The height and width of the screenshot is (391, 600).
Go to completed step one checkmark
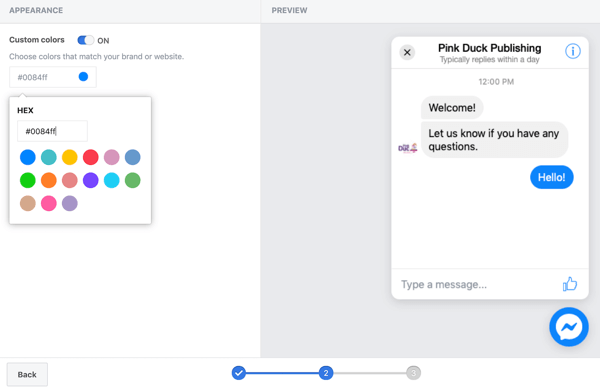[x=238, y=373]
